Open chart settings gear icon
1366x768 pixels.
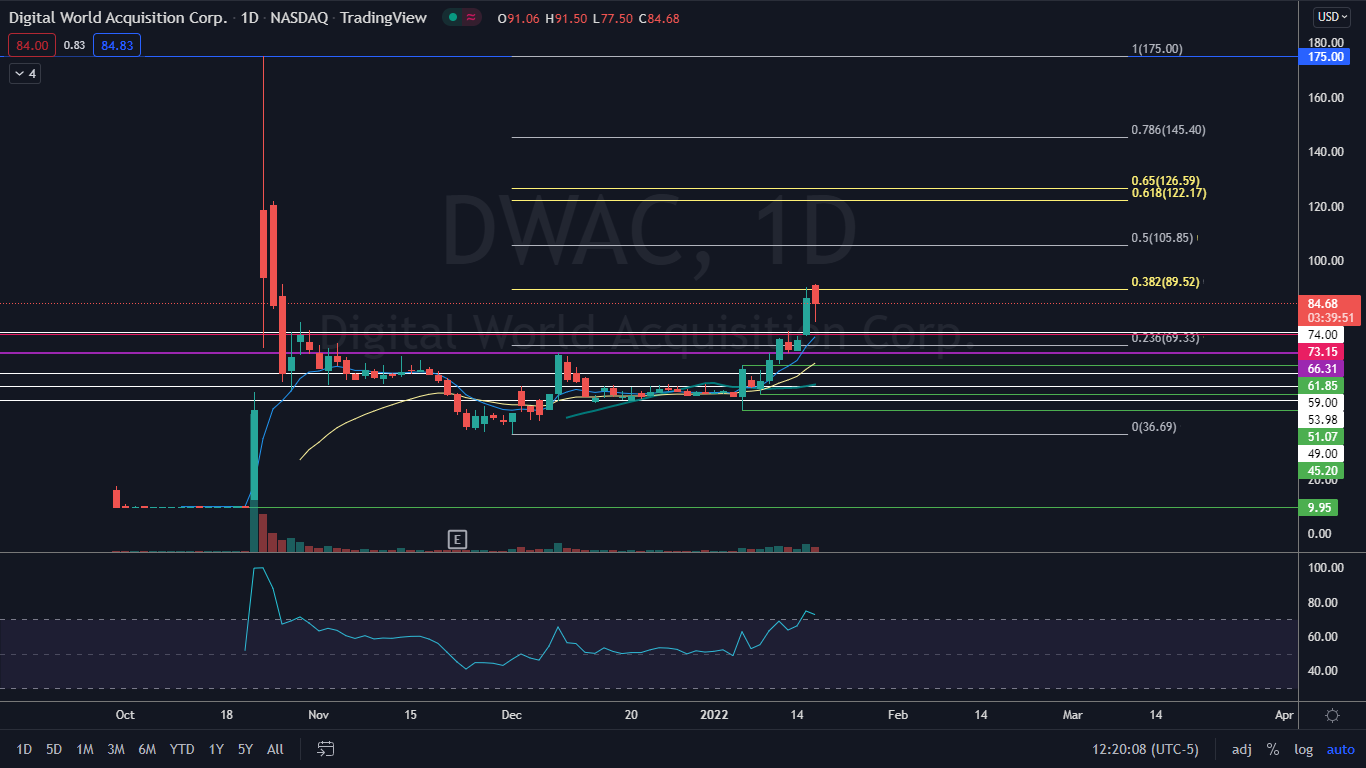(1332, 715)
